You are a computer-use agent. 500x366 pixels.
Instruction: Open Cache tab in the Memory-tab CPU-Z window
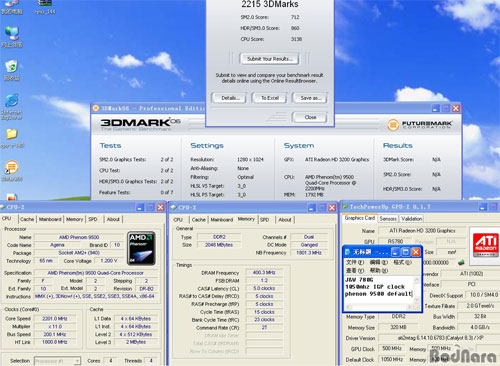pyautogui.click(x=199, y=220)
